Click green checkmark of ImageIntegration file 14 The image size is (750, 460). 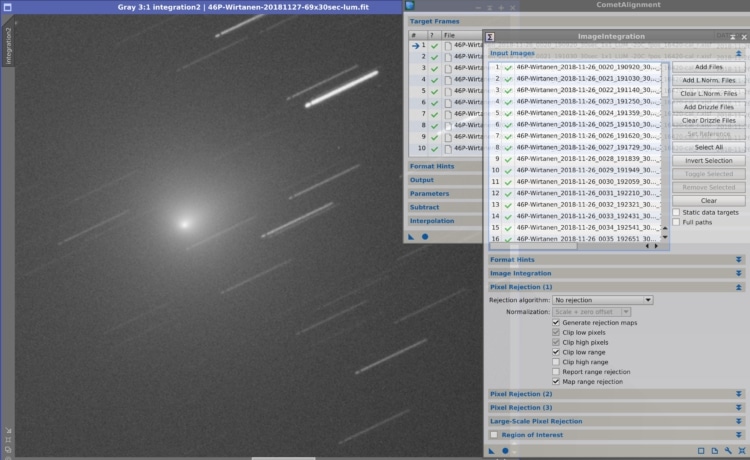tap(508, 217)
